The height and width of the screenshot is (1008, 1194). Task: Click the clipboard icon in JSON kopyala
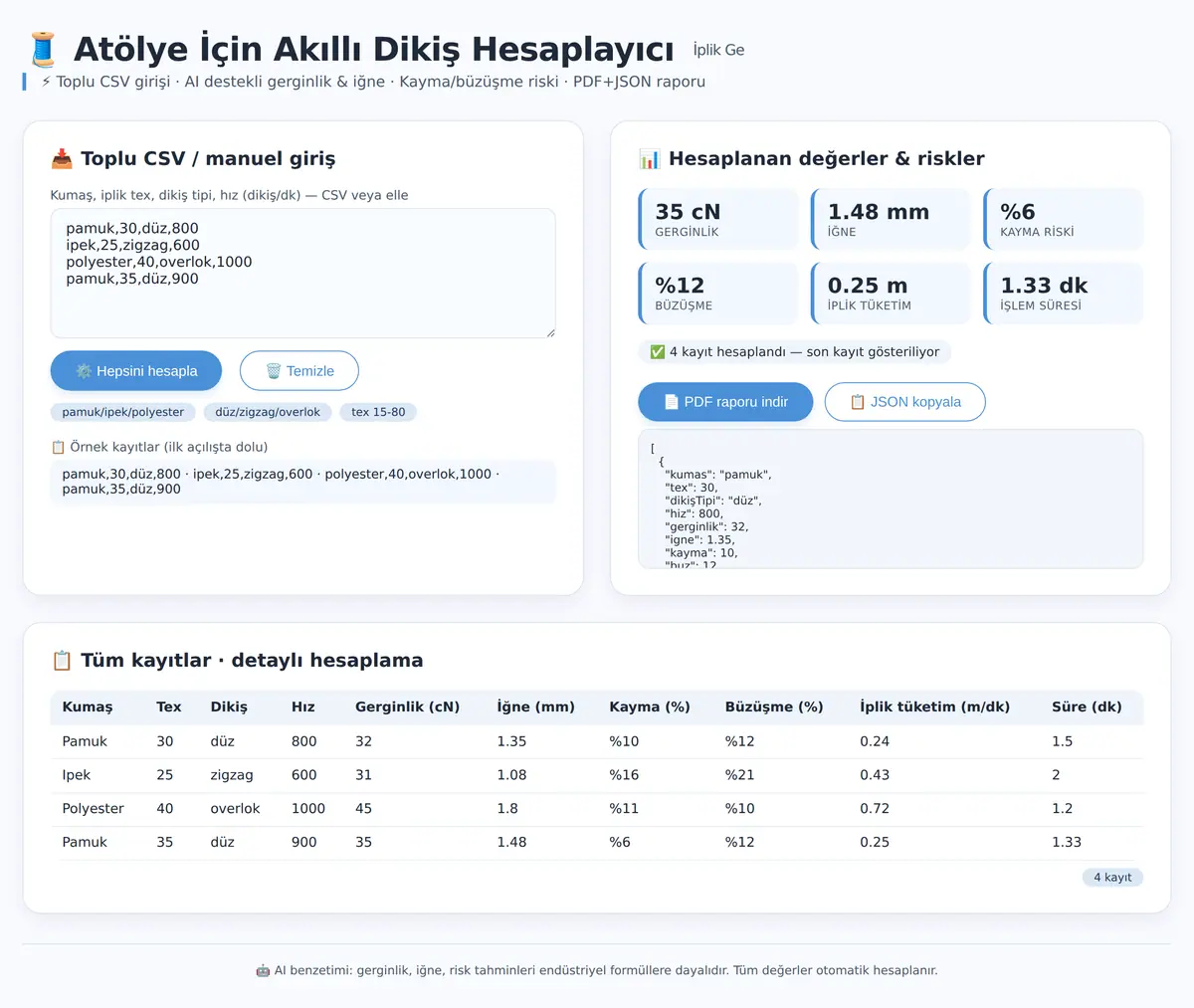tap(858, 402)
